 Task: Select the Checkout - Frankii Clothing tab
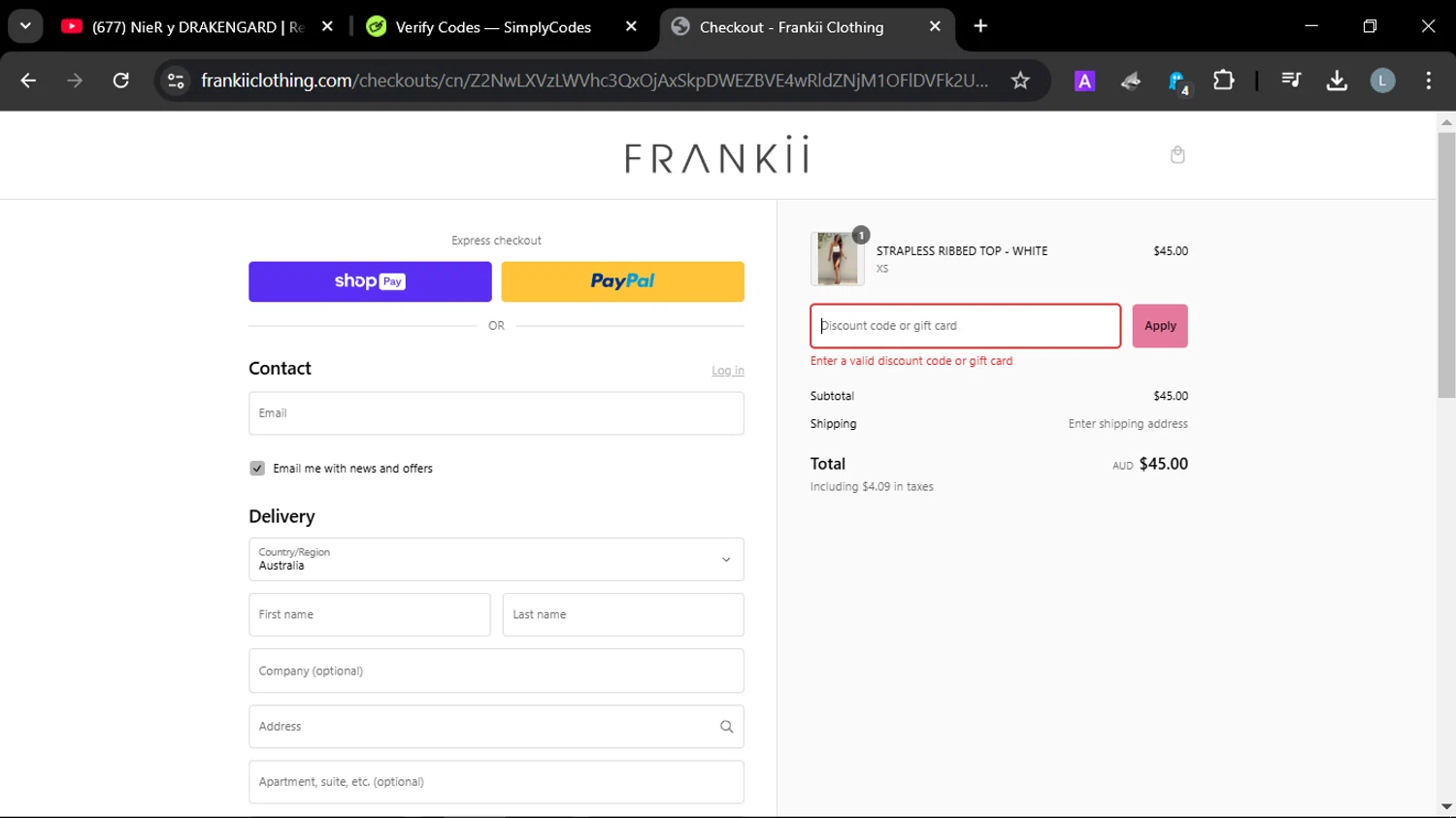(791, 27)
